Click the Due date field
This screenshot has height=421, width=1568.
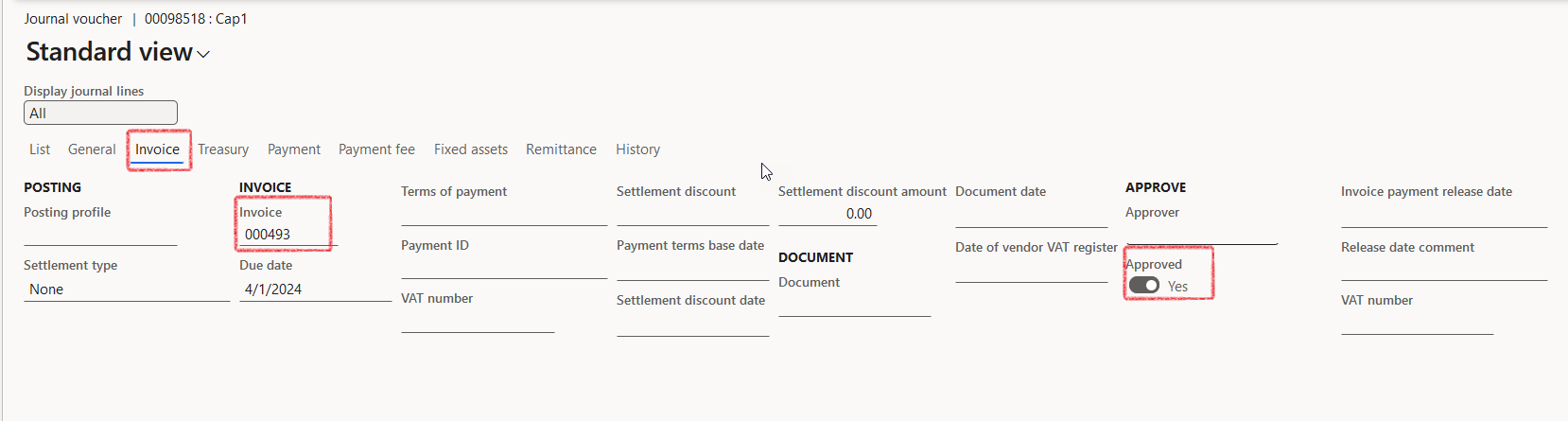click(x=315, y=289)
